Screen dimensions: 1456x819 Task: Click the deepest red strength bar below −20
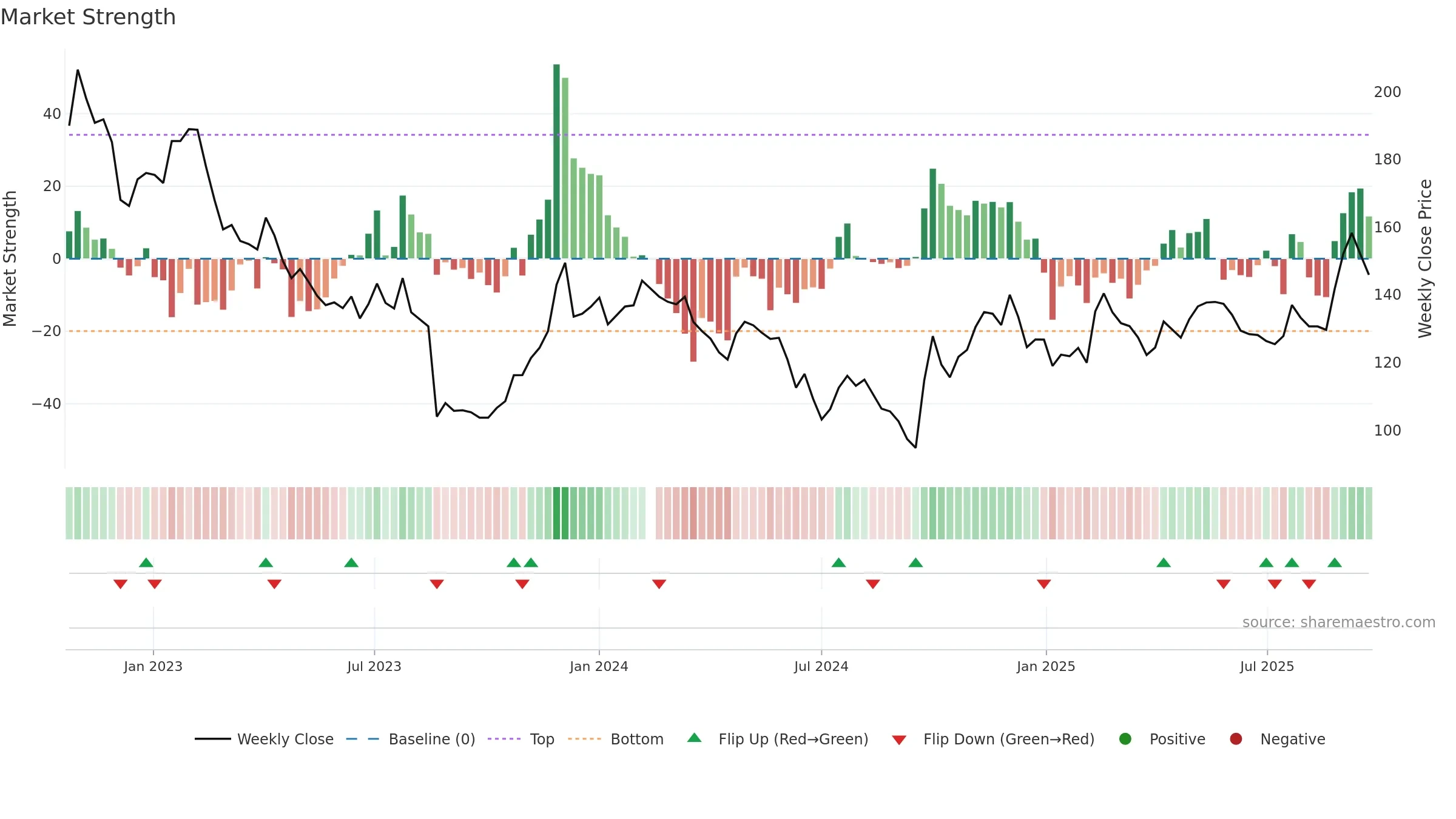tap(693, 310)
